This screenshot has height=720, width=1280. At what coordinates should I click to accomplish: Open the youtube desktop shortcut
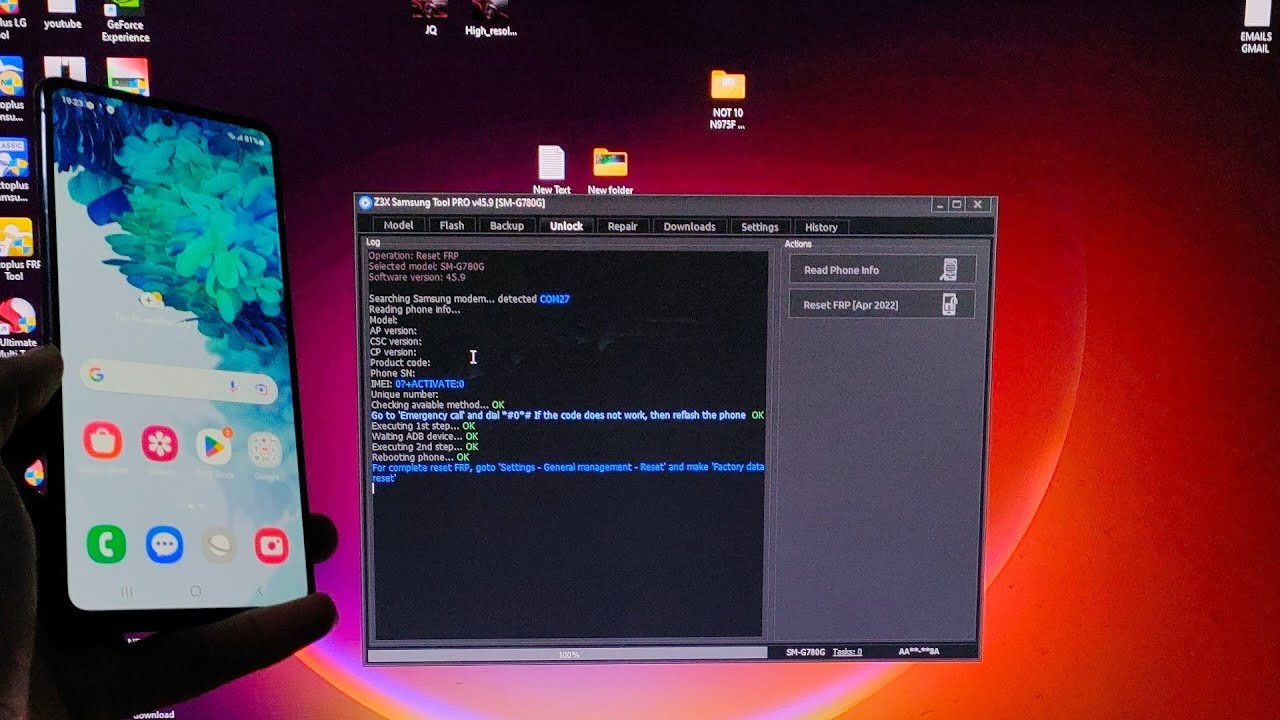[62, 16]
